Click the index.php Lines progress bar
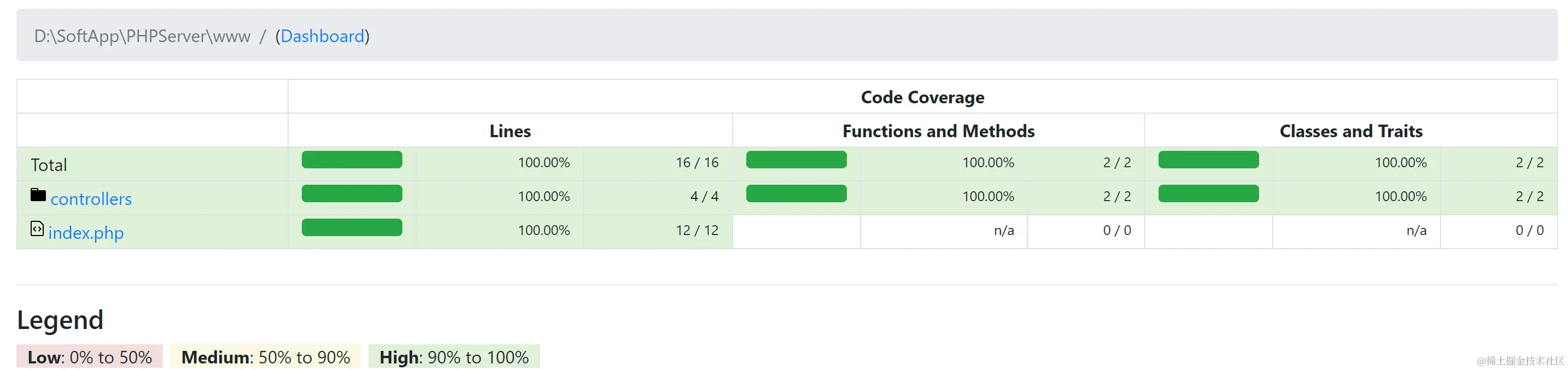The height and width of the screenshot is (370, 1568). click(x=352, y=227)
